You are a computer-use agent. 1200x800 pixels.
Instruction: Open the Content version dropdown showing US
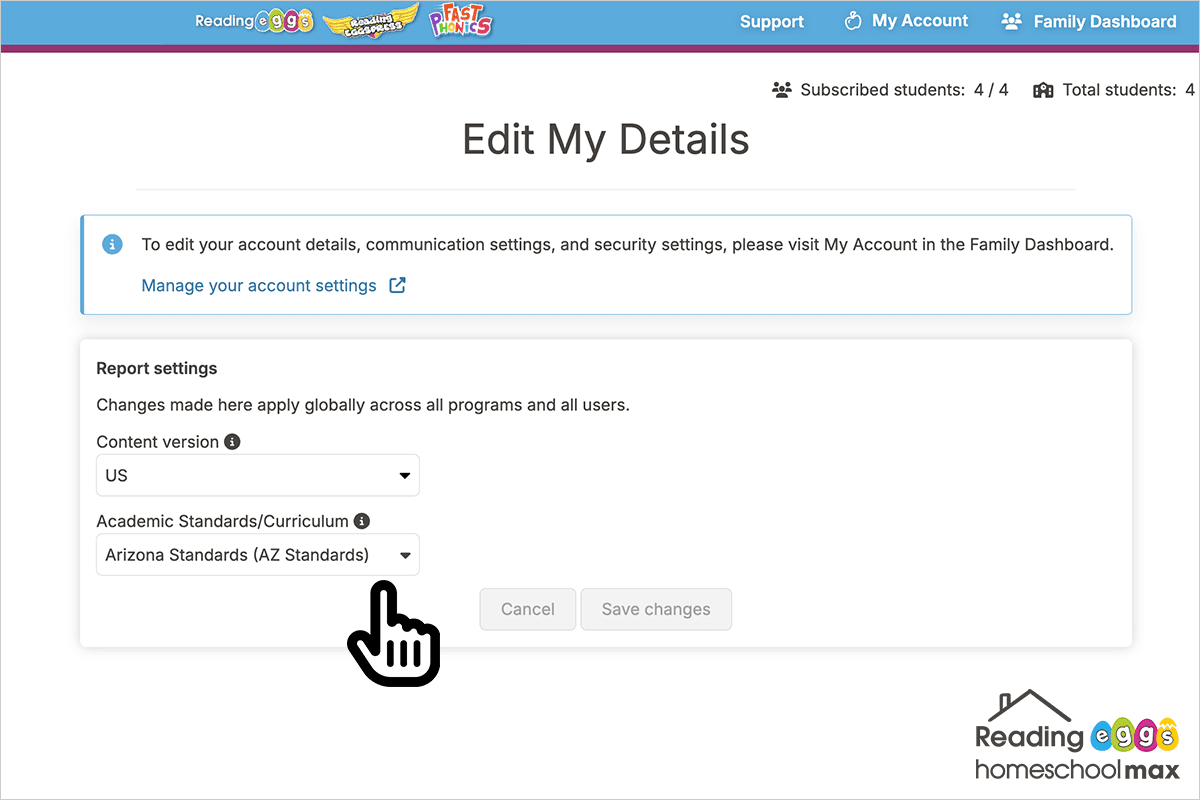click(x=257, y=475)
